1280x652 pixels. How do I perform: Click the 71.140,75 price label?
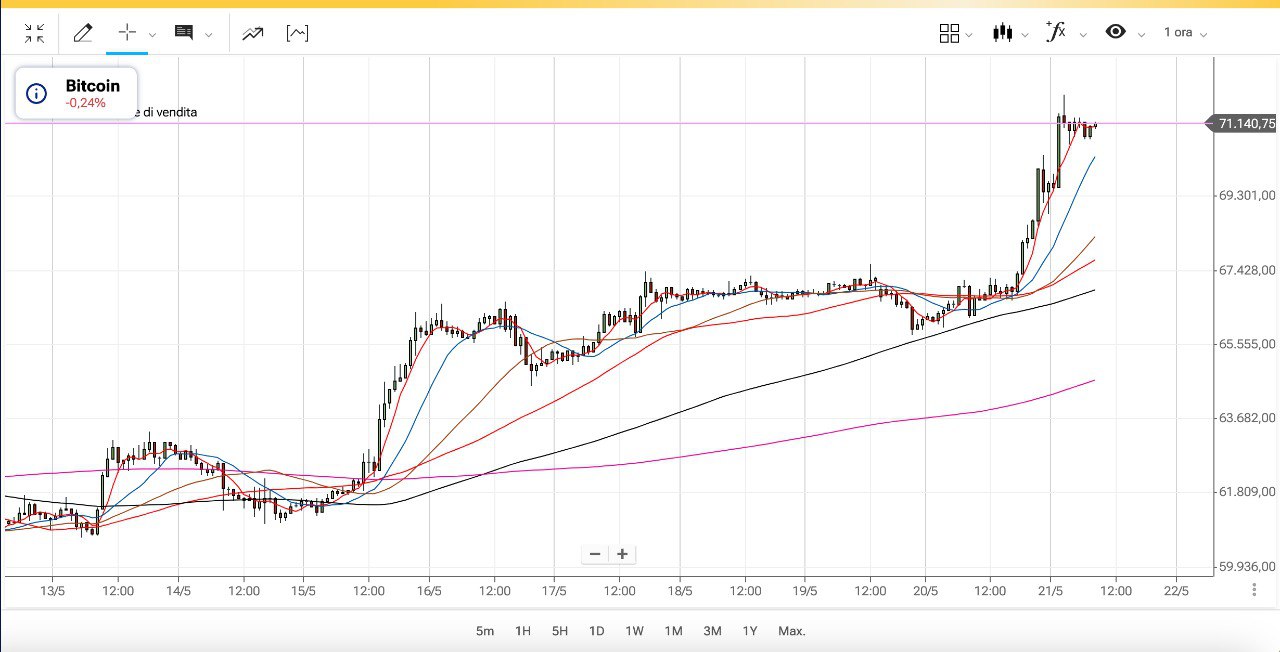1246,124
